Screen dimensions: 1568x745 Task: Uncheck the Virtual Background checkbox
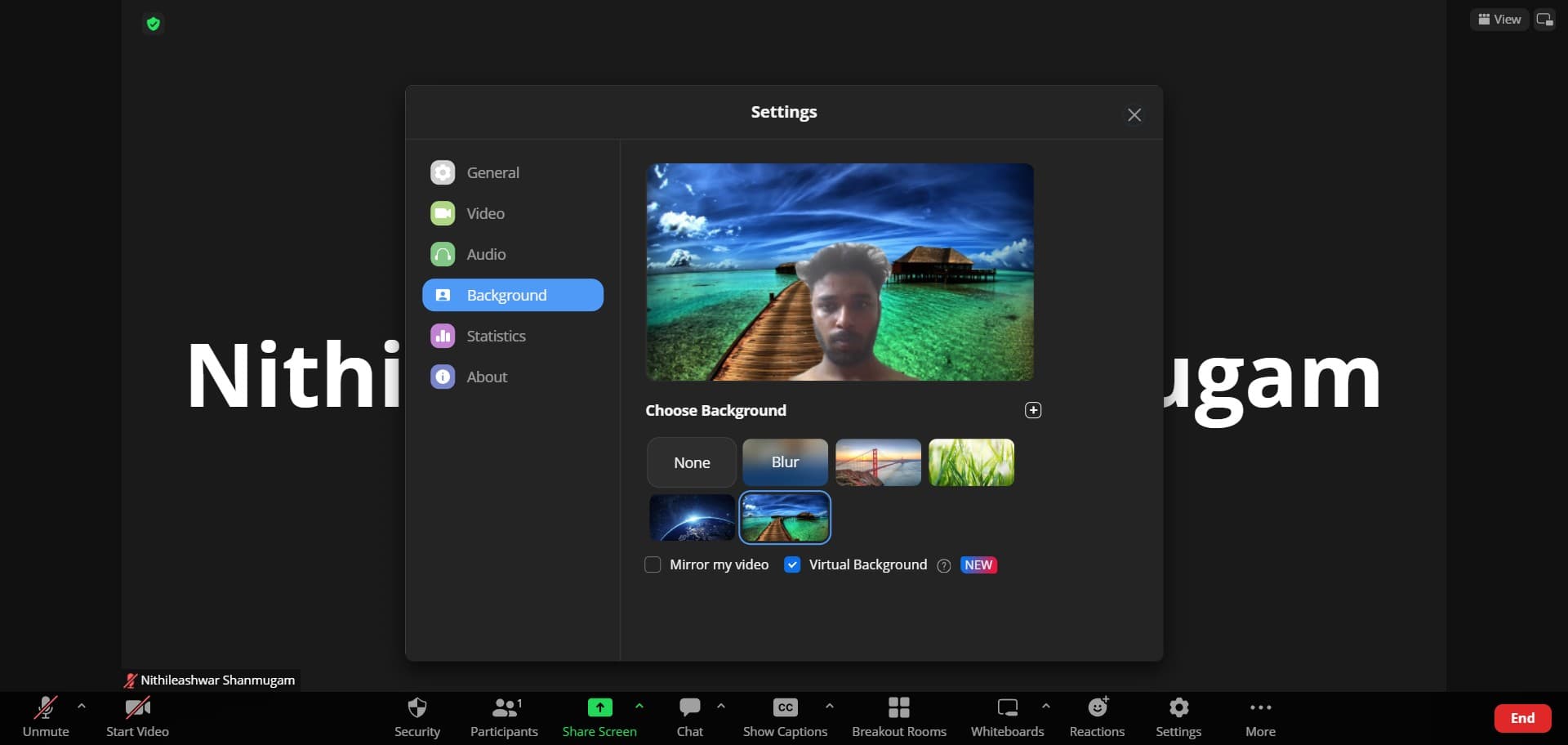(x=791, y=564)
